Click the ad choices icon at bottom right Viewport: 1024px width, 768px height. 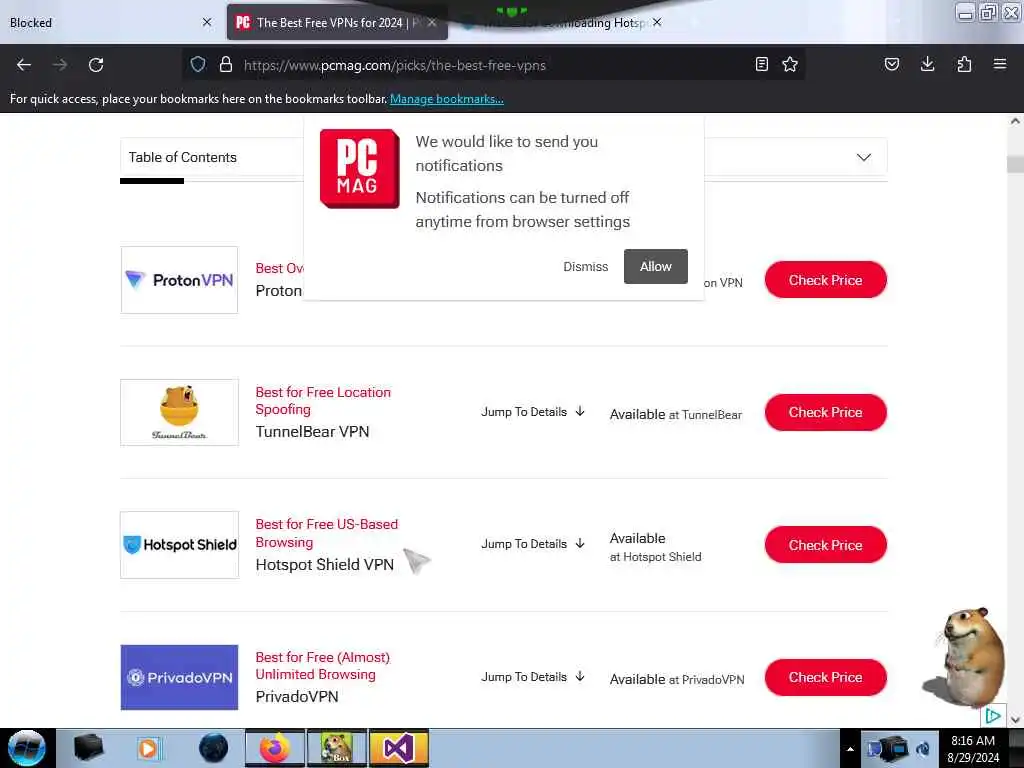tap(993, 716)
